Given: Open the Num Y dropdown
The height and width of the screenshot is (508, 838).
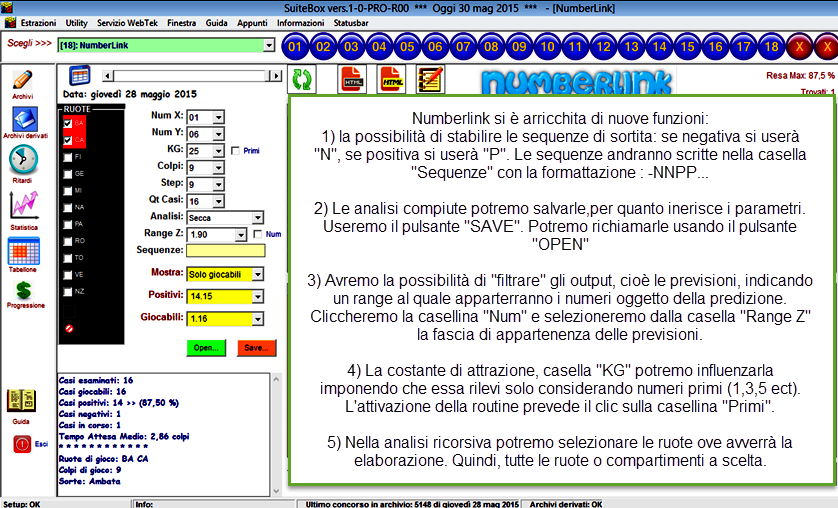Looking at the screenshot, I should [219, 134].
